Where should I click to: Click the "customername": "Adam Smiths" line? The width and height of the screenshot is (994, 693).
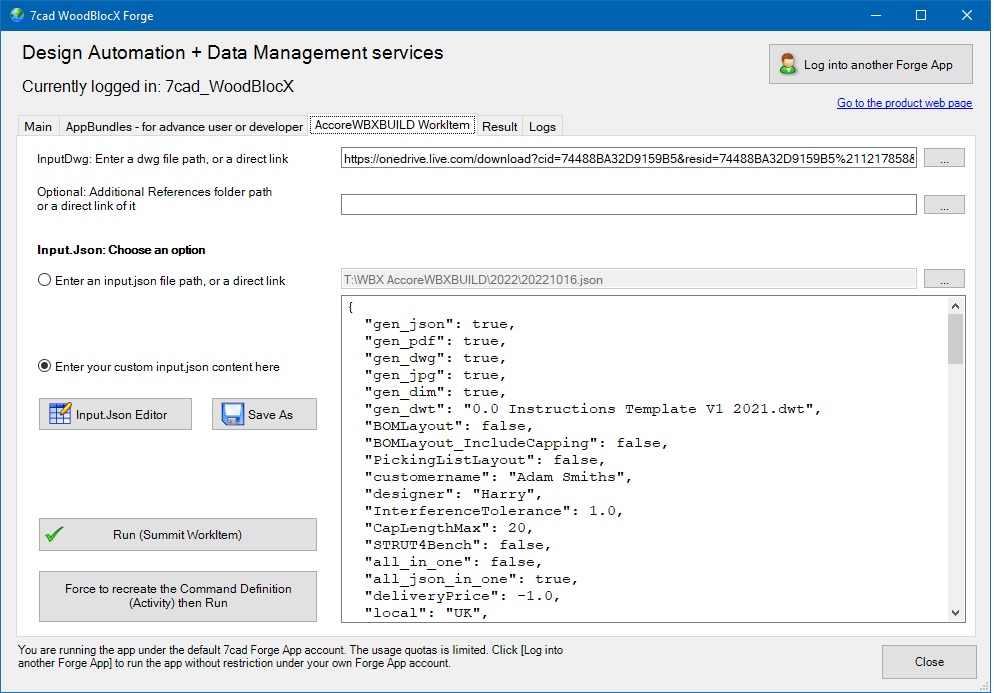pyautogui.click(x=498, y=477)
